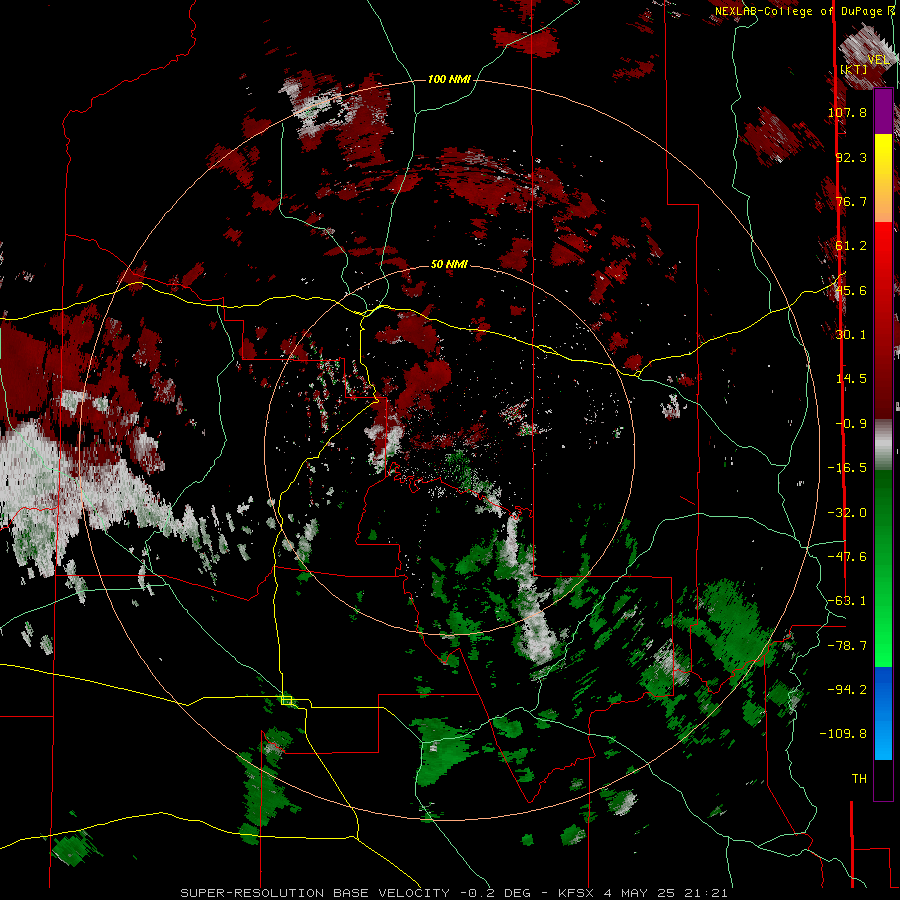Image resolution: width=900 pixels, height=900 pixels.
Task: Select the dark blue segment of the color bar
Action: click(x=883, y=686)
